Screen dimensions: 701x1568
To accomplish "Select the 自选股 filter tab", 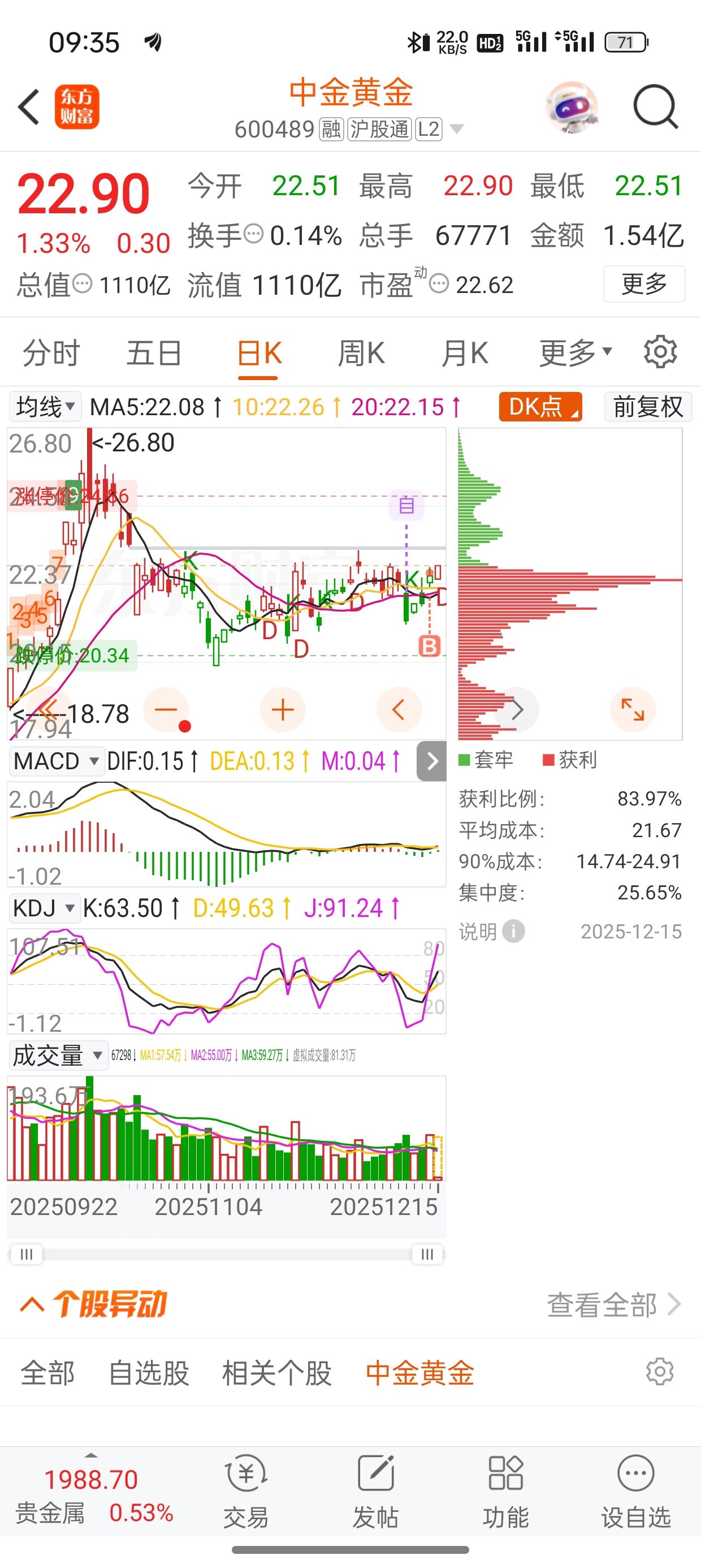I will 149,1373.
